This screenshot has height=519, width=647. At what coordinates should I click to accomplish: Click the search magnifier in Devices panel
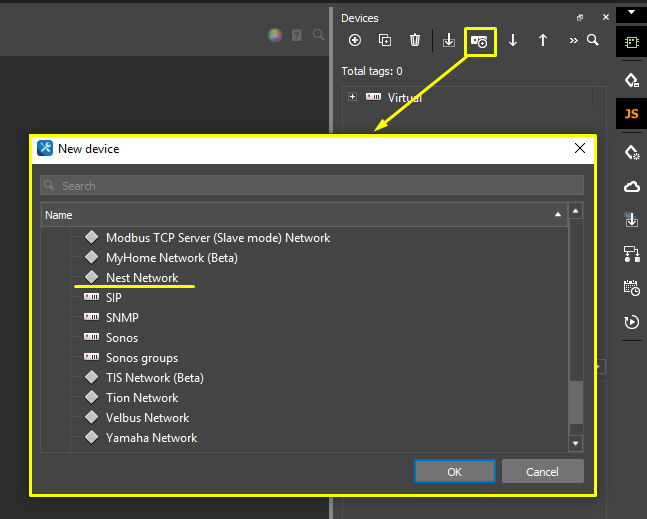[592, 41]
